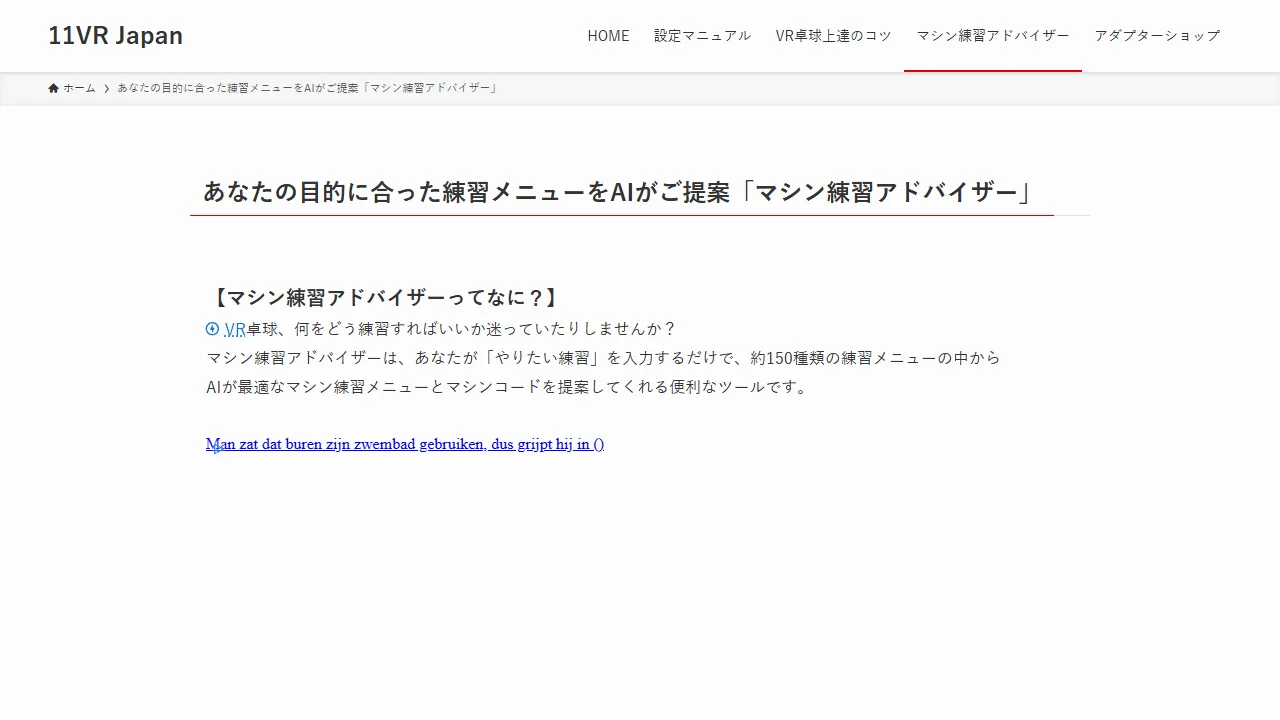This screenshot has width=1280, height=720.
Task: Open the アダプターショップ menu item
Action: click(x=1157, y=36)
